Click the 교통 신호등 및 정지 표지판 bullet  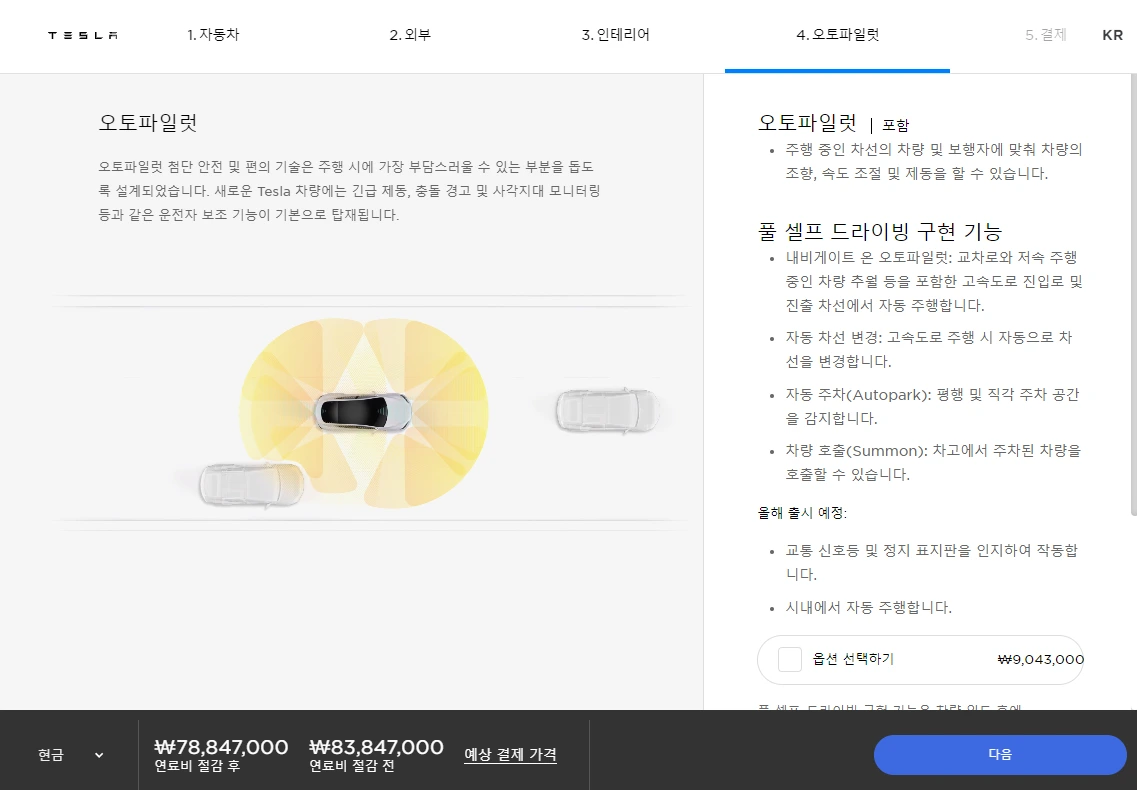coord(932,562)
